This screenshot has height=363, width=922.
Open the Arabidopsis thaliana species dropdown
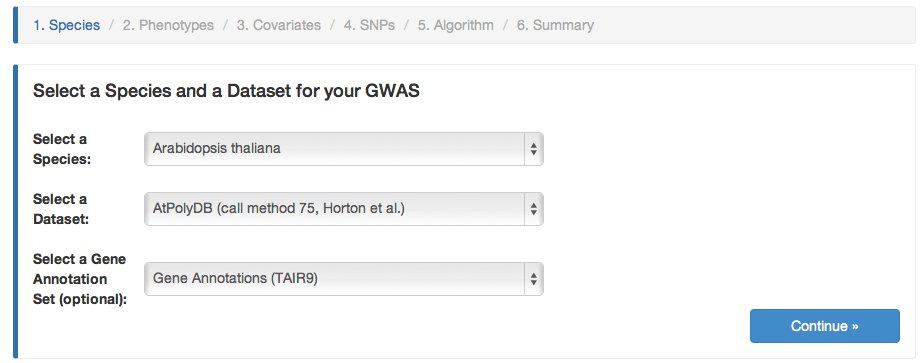pyautogui.click(x=343, y=149)
